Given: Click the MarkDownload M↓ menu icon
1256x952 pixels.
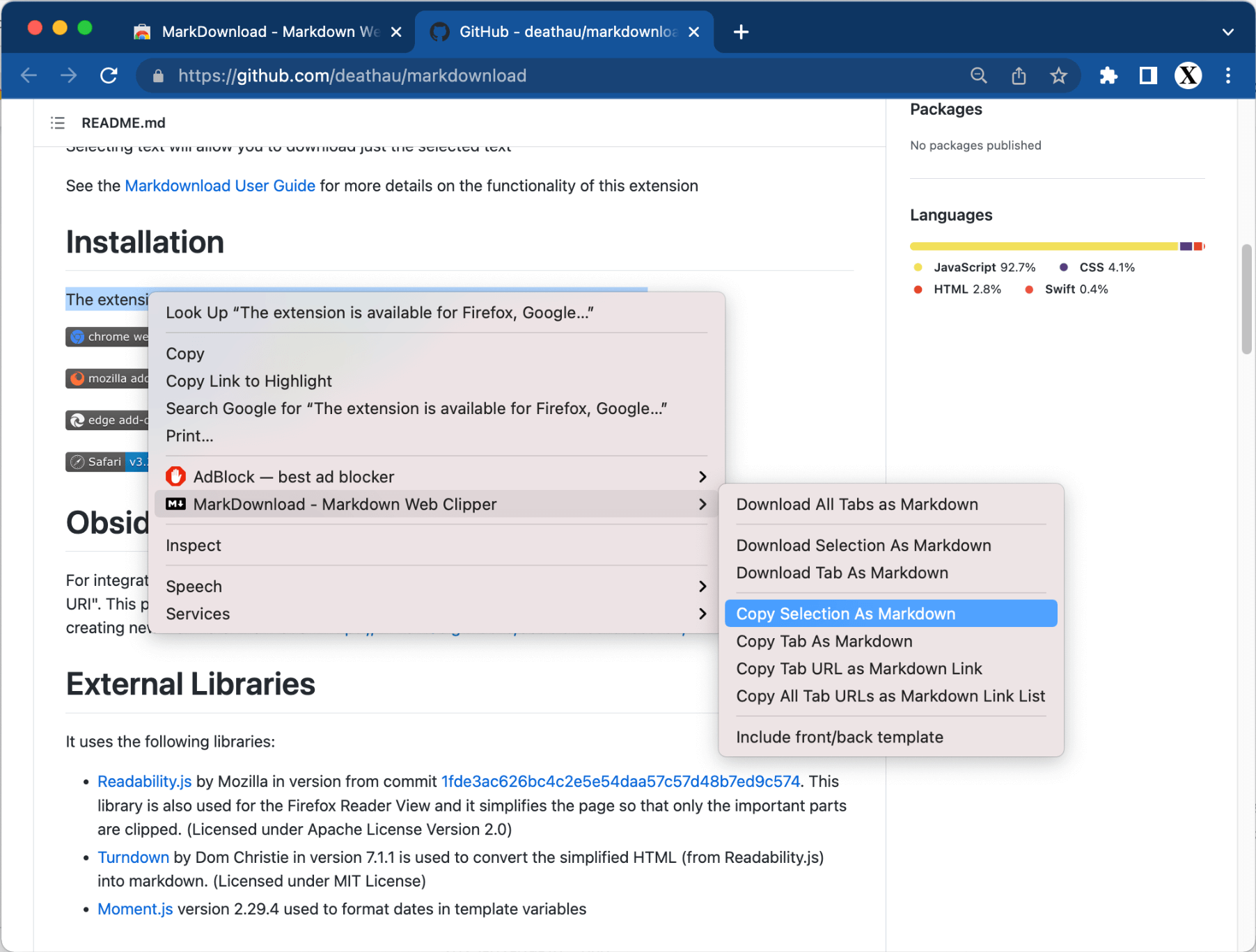Looking at the screenshot, I should pyautogui.click(x=175, y=504).
